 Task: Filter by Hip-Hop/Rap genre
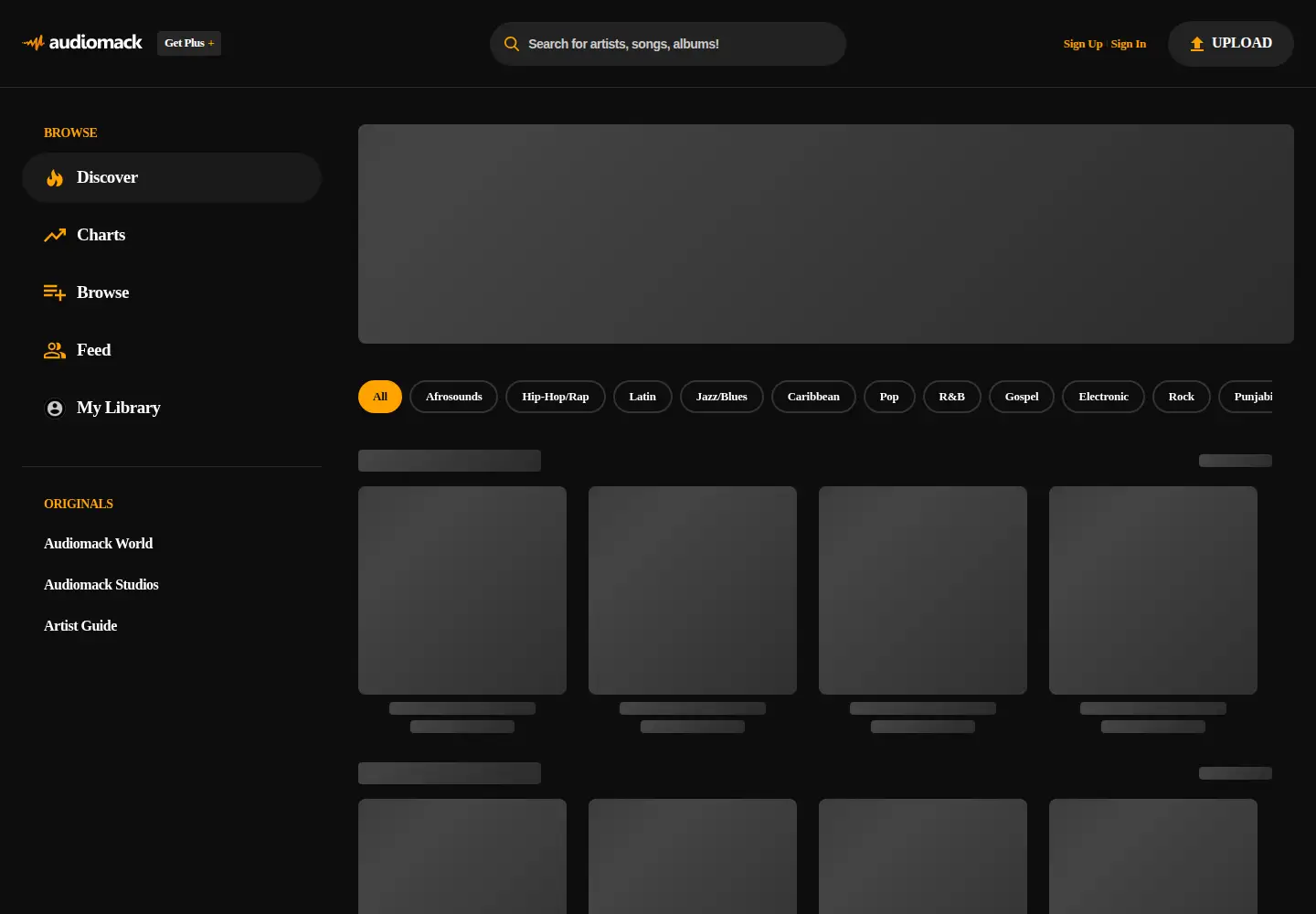coord(556,397)
